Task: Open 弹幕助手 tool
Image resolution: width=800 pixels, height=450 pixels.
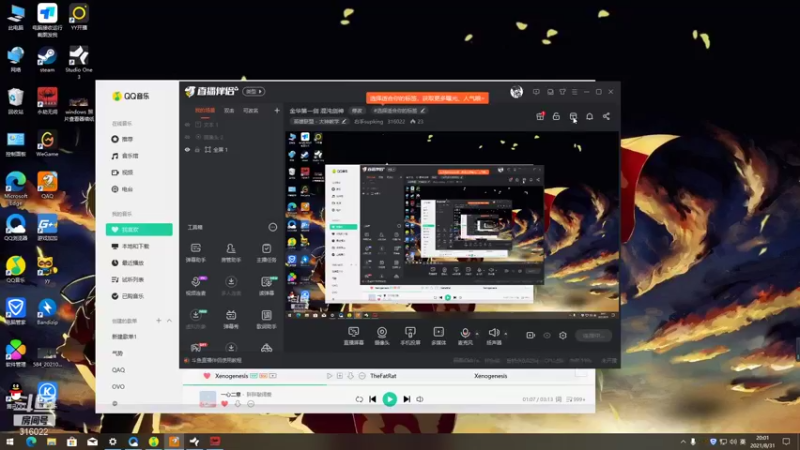Action: (196, 253)
